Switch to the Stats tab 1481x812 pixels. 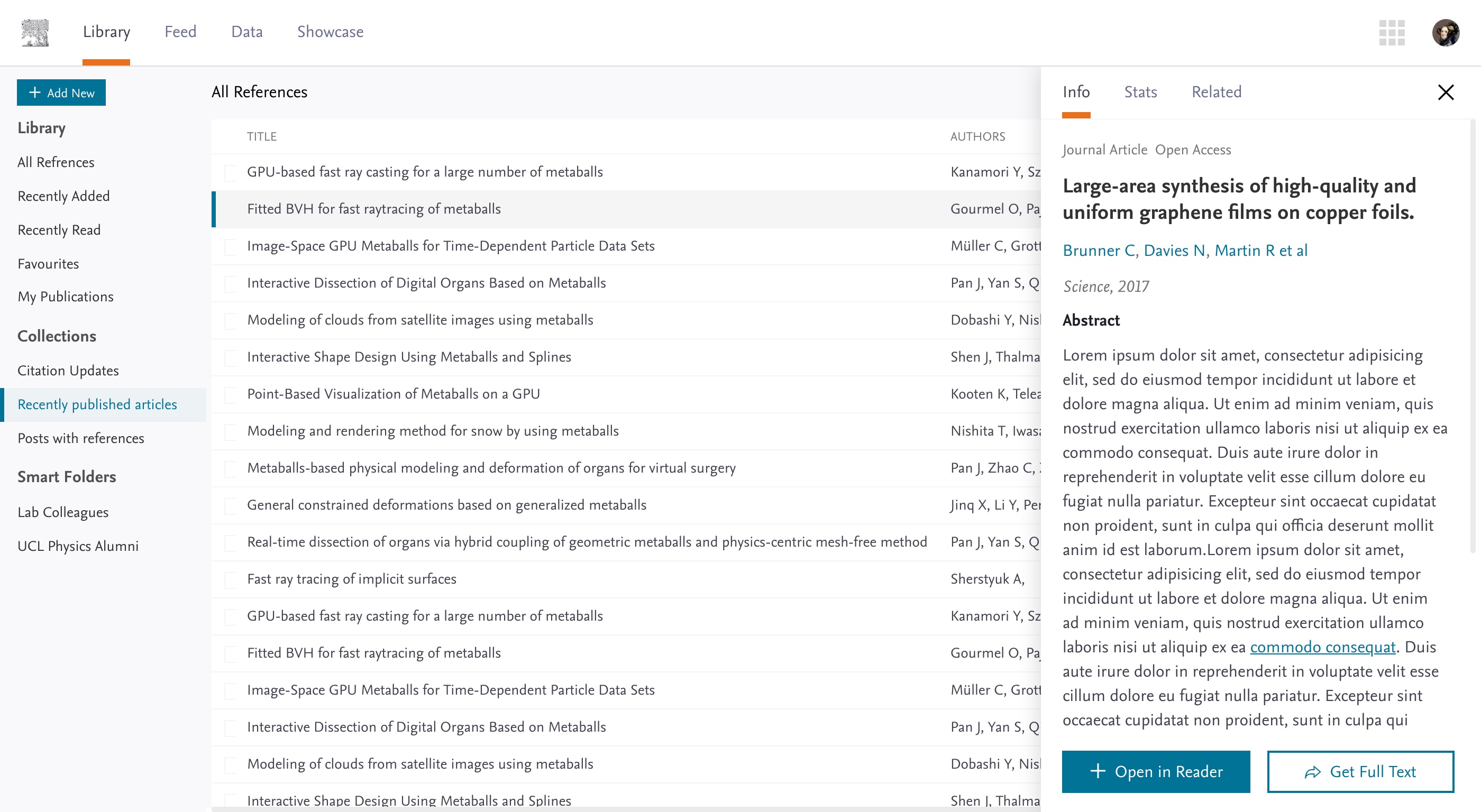pos(1141,92)
